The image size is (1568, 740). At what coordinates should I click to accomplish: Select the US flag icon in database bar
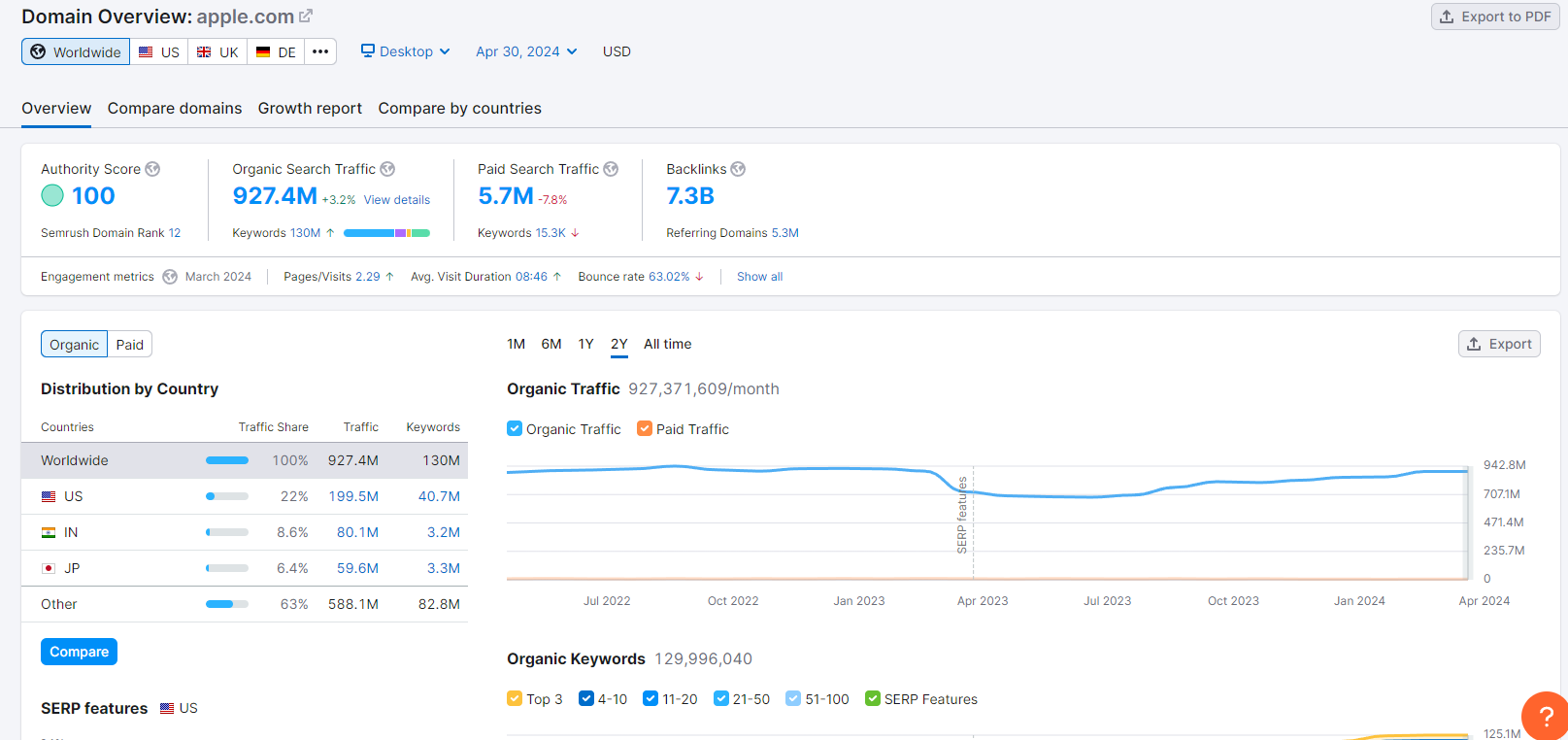click(146, 52)
